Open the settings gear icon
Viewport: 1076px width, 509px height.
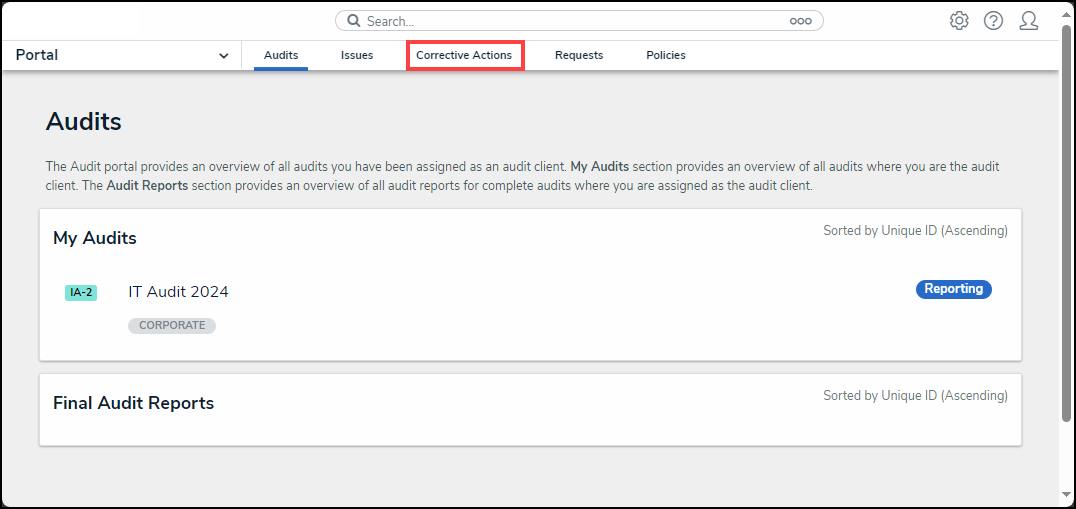point(959,21)
